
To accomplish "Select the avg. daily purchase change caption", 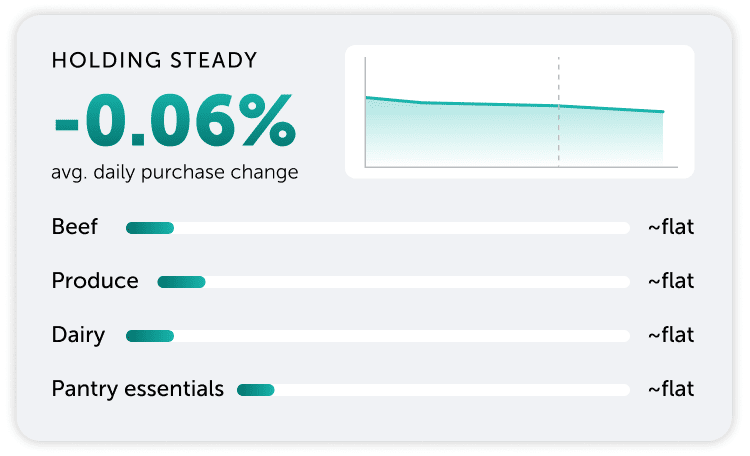I will (x=175, y=172).
